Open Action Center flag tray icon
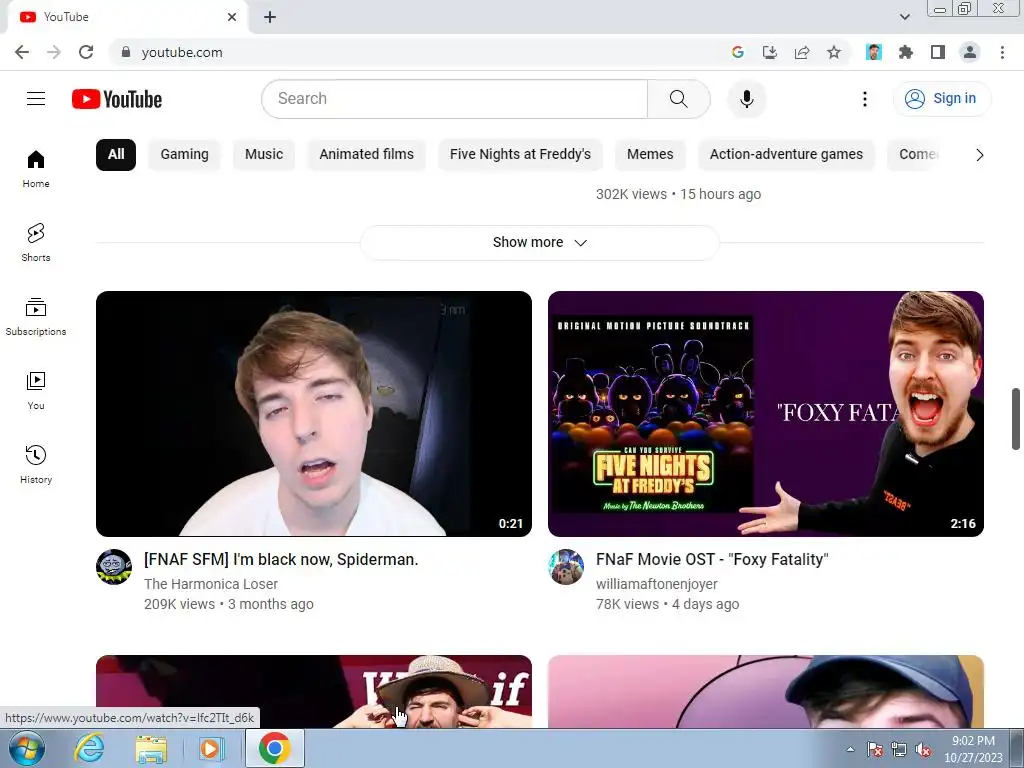Screen dimensions: 1024x768 (875, 750)
